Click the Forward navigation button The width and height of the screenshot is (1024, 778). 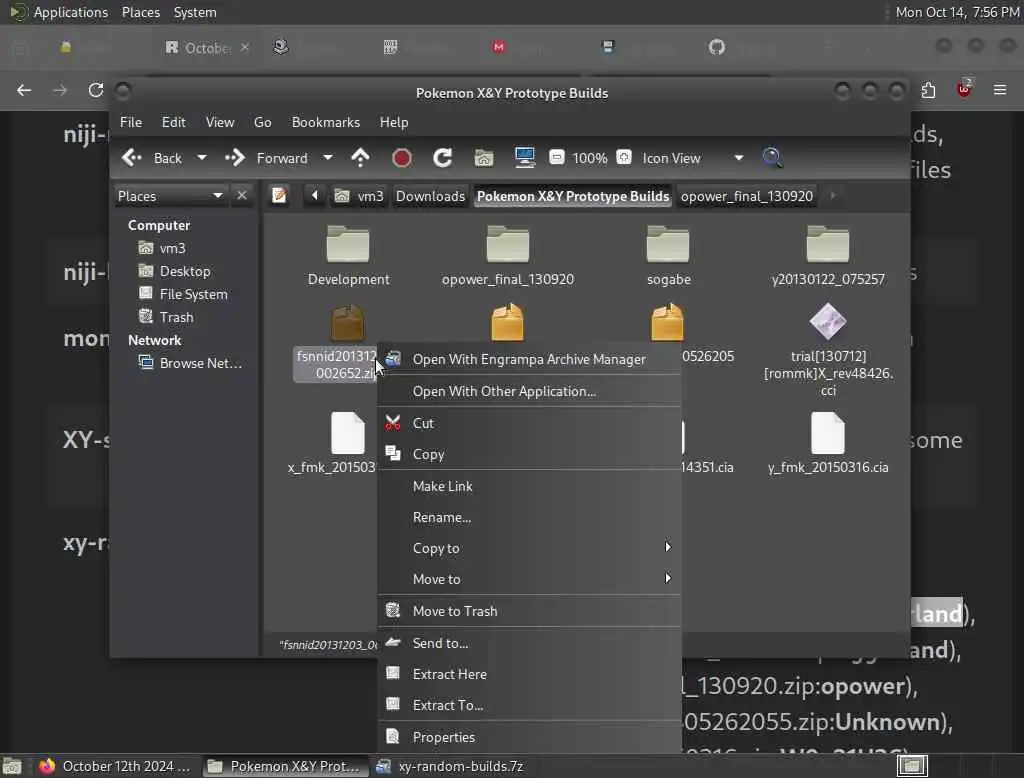click(x=266, y=158)
